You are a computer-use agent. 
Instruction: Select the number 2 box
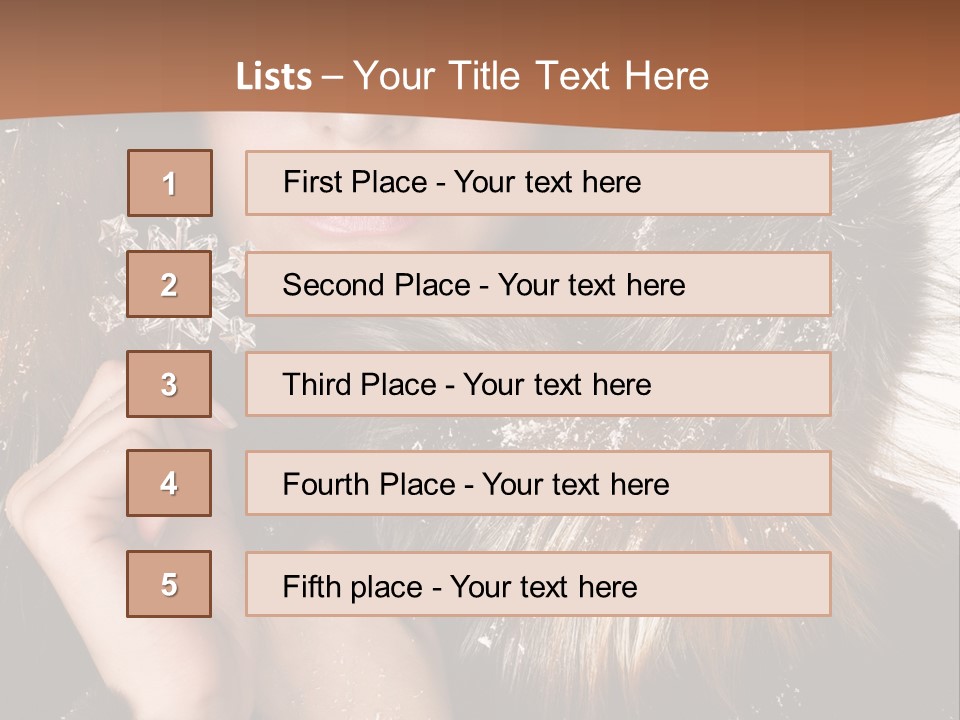(169, 284)
